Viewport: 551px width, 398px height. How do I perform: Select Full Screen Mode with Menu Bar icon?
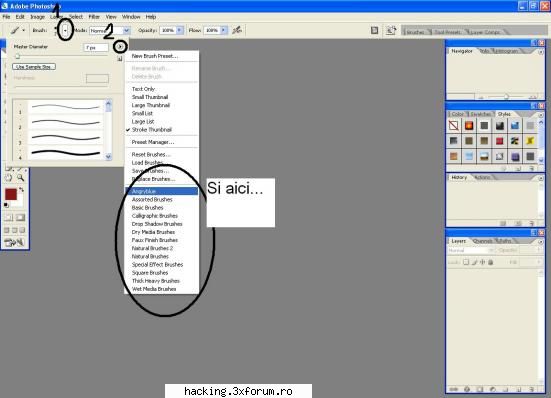pos(14,230)
